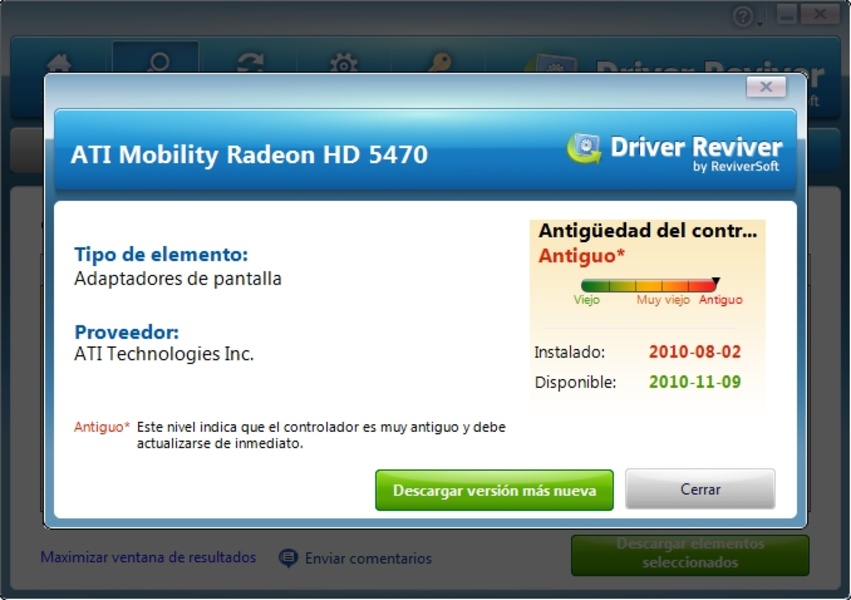The image size is (851, 600).
Task: Click the driver age gauge bar
Action: tap(650, 285)
